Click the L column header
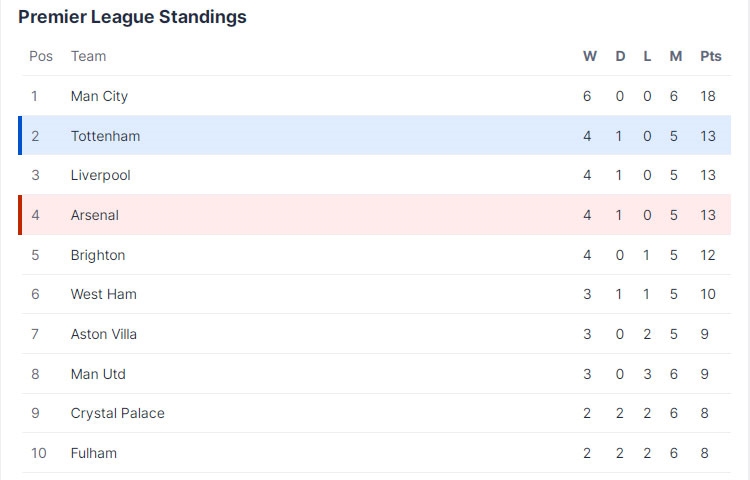This screenshot has width=750, height=480. point(647,56)
